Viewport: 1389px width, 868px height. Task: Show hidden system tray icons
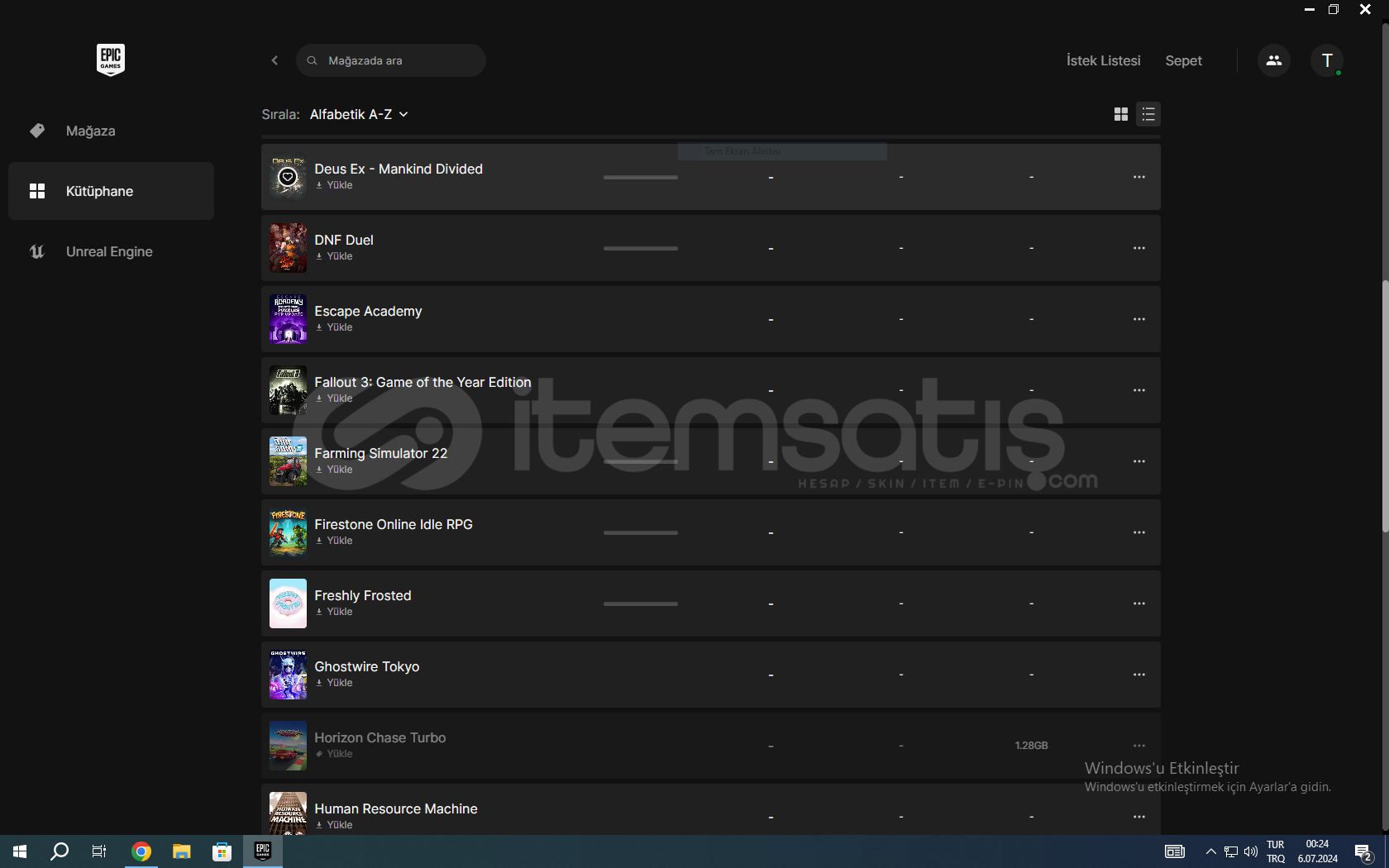1210,851
